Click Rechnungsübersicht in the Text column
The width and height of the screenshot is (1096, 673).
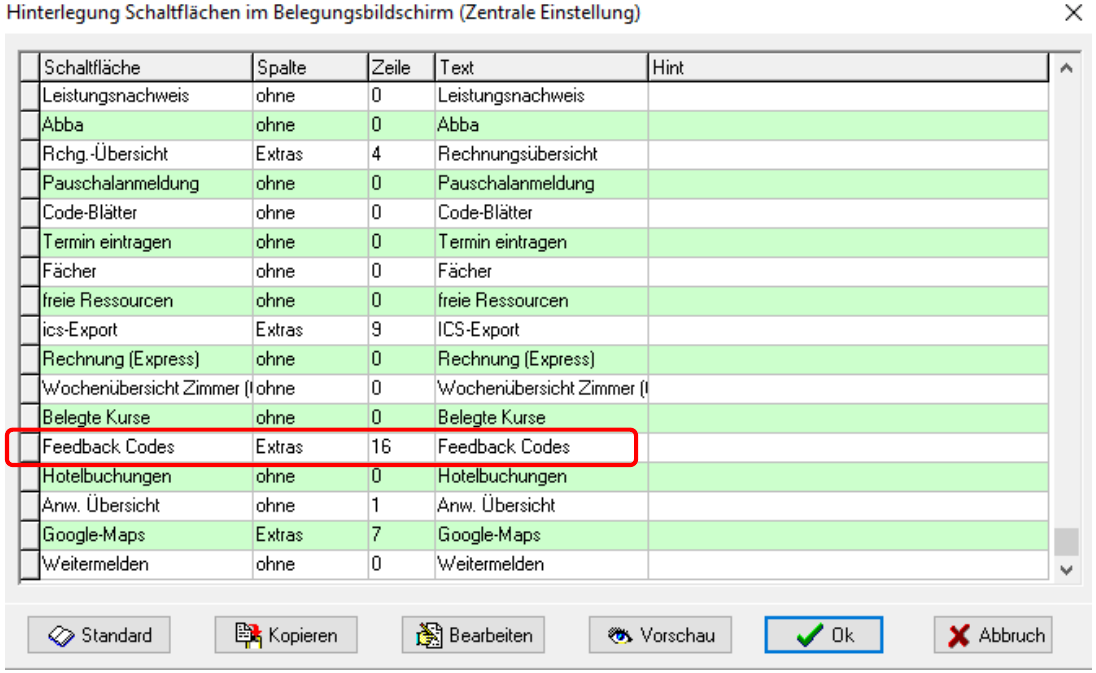[x=541, y=154]
